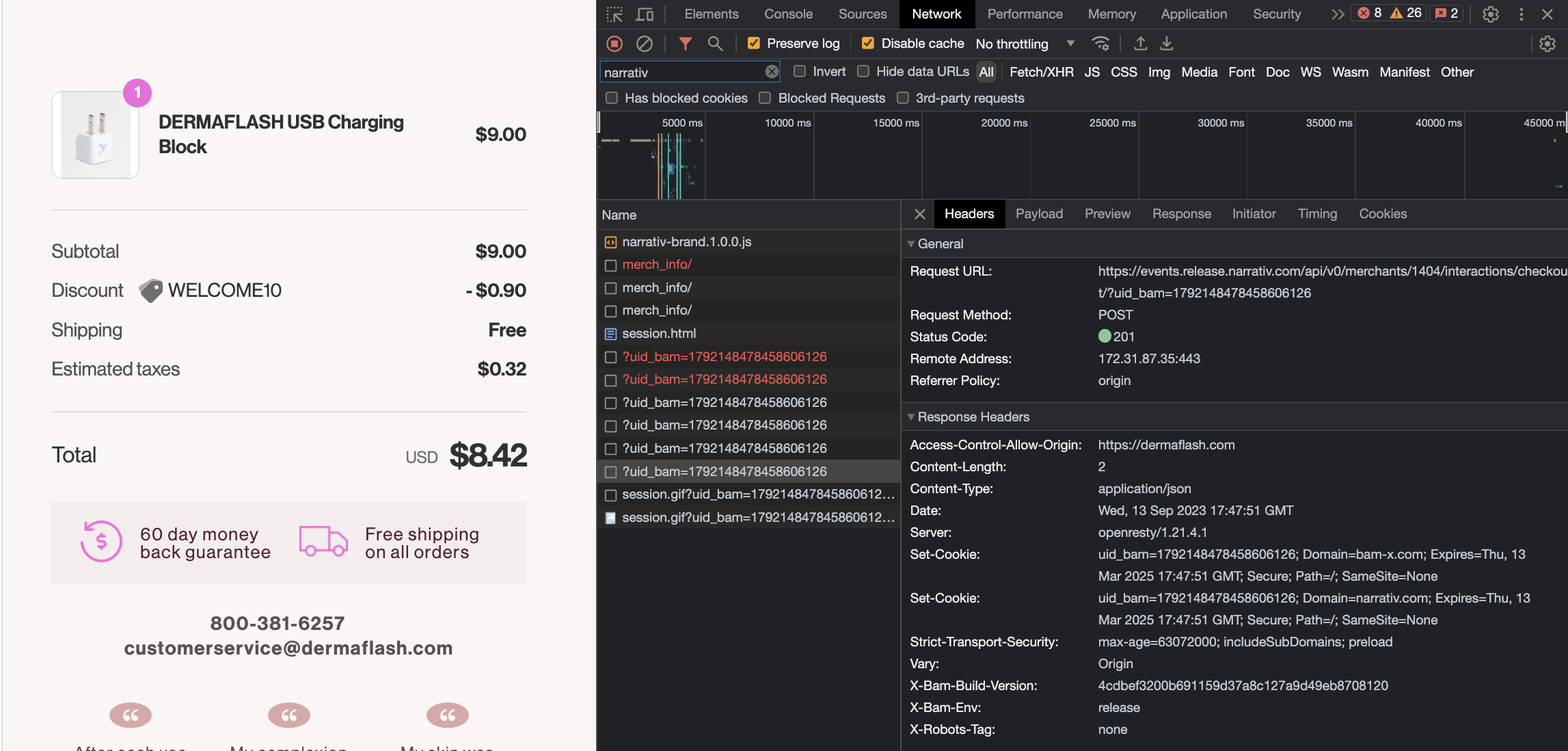Toggle the device toolbar icon
Screen dimensions: 1568x751
pyautogui.click(x=645, y=14)
